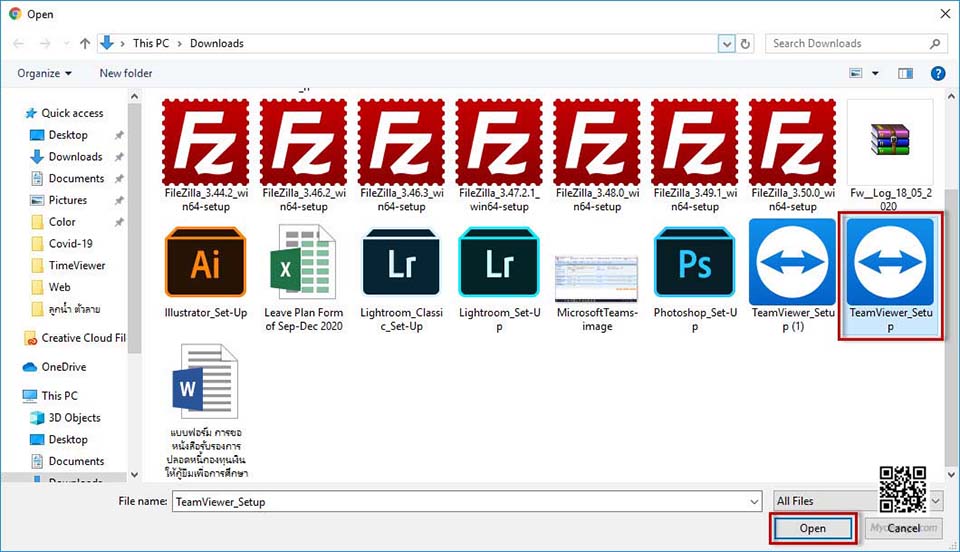
Task: Open Desktop under This PC
Action: tap(59, 439)
